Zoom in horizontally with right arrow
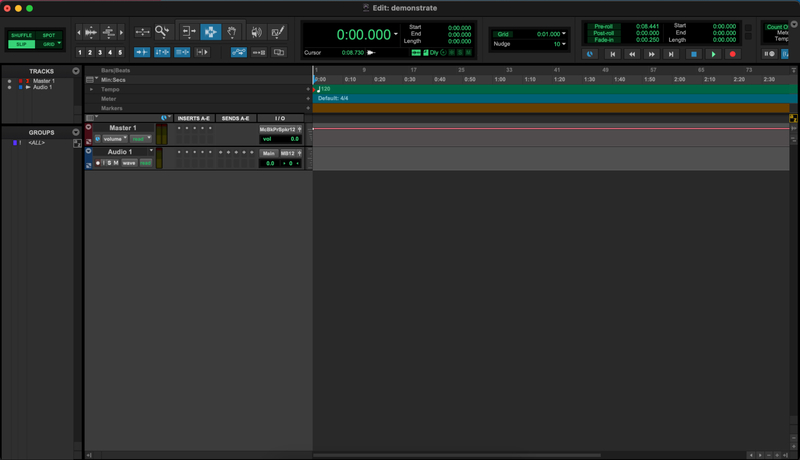This screenshot has height=460, width=800. coord(121,33)
